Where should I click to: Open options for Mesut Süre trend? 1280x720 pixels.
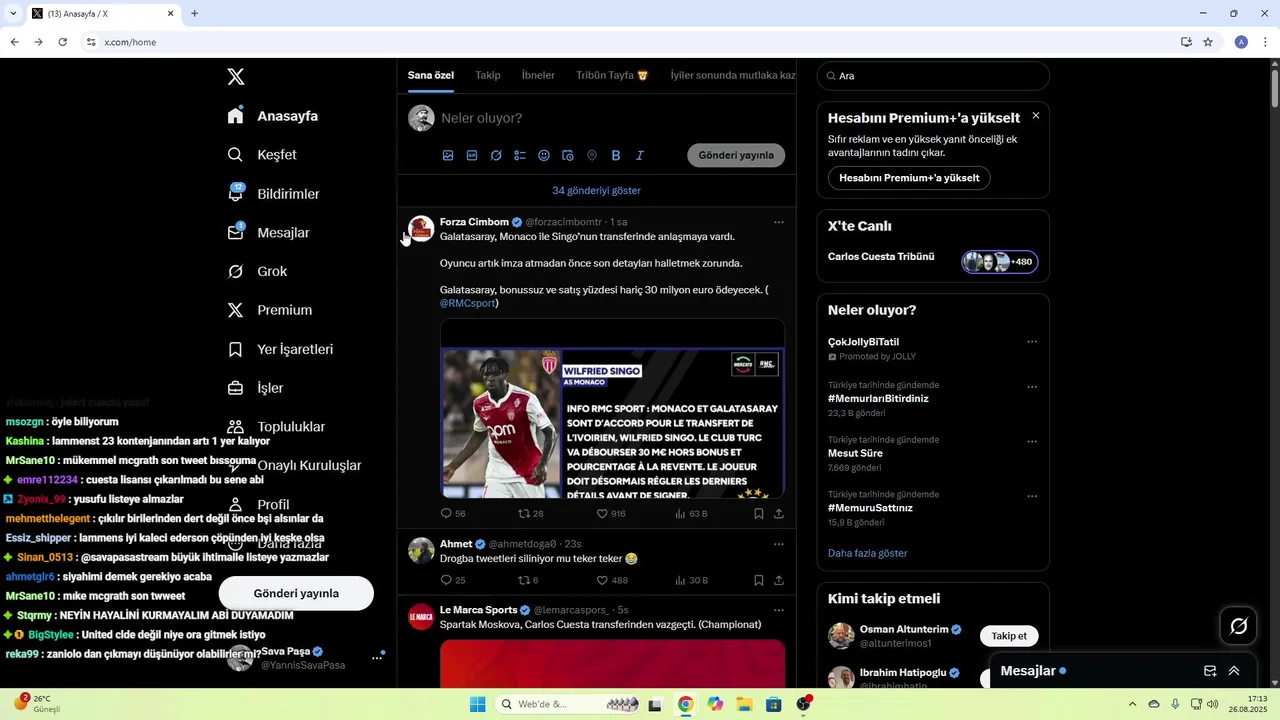(x=1032, y=442)
